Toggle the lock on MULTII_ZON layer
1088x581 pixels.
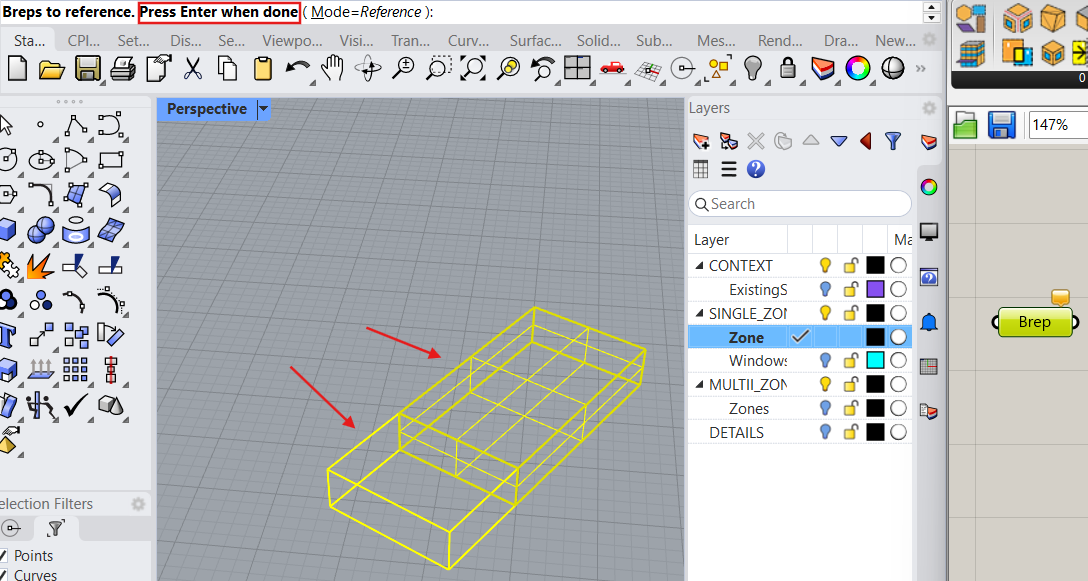pos(851,384)
